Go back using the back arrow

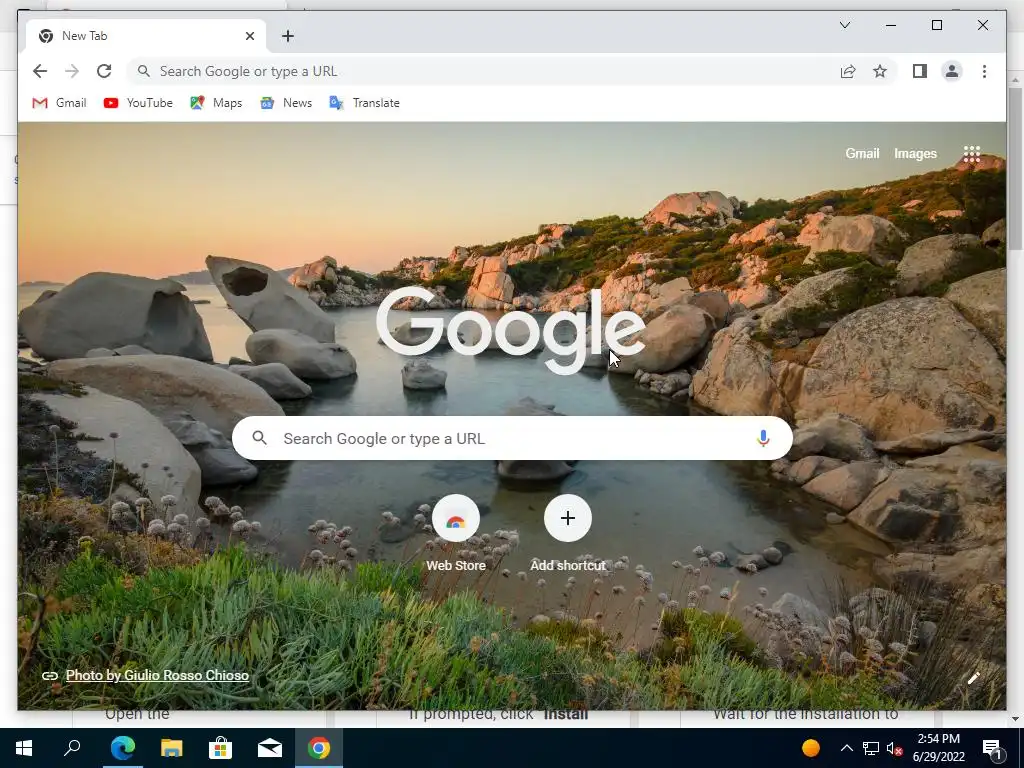tap(40, 71)
